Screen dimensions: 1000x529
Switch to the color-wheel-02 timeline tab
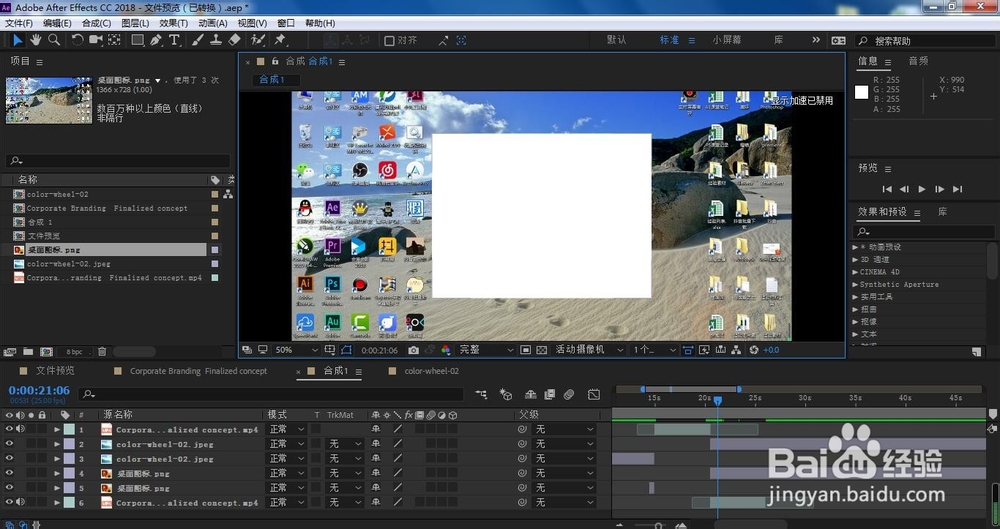[x=431, y=371]
